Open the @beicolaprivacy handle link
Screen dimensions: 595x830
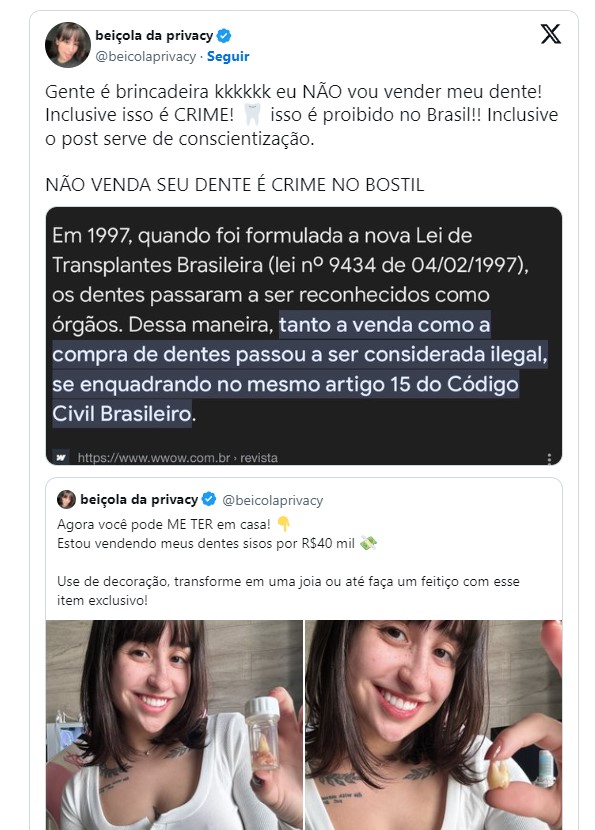[146, 57]
